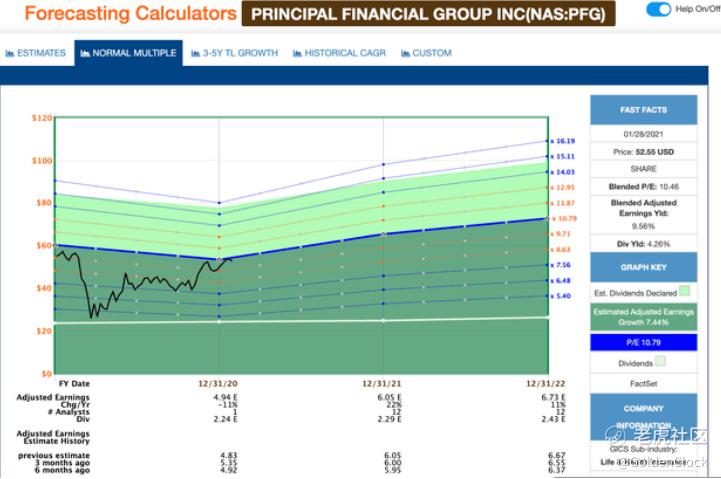Image resolution: width=721 pixels, height=479 pixels.
Task: Open the ESTIMATES tab
Action: [35, 53]
